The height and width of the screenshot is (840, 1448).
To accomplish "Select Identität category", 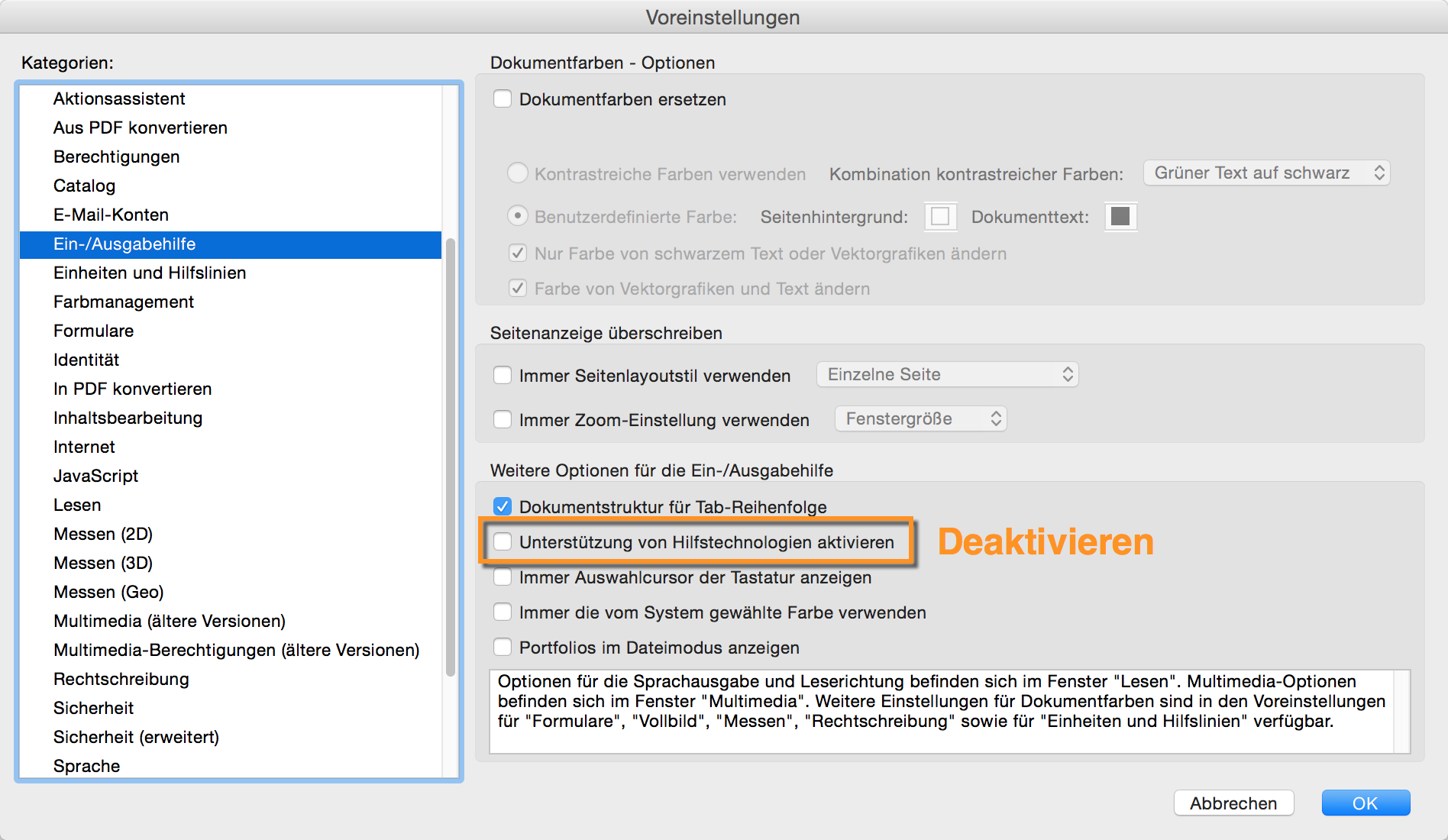I will pyautogui.click(x=231, y=360).
